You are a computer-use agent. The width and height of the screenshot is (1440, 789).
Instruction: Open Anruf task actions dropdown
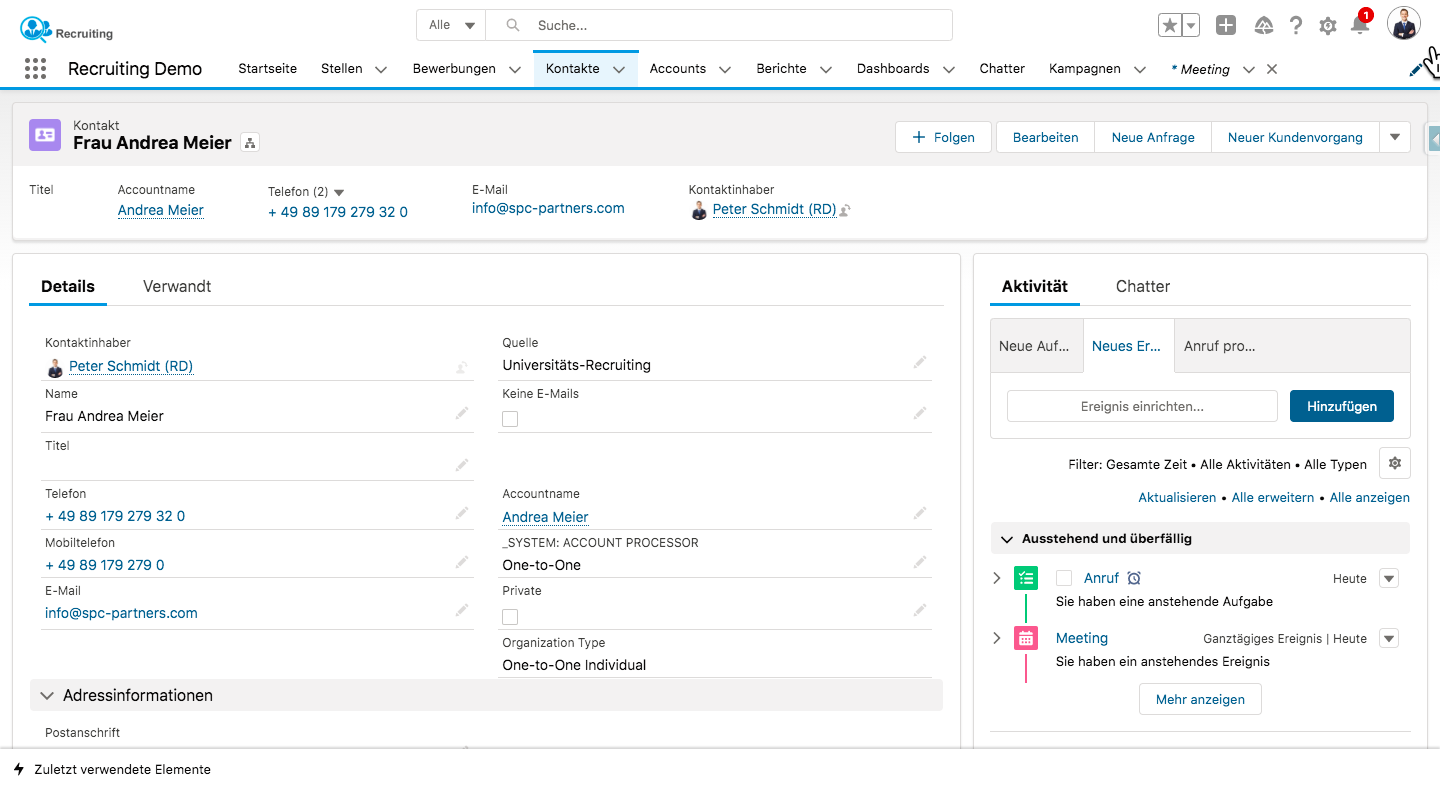[x=1389, y=578]
